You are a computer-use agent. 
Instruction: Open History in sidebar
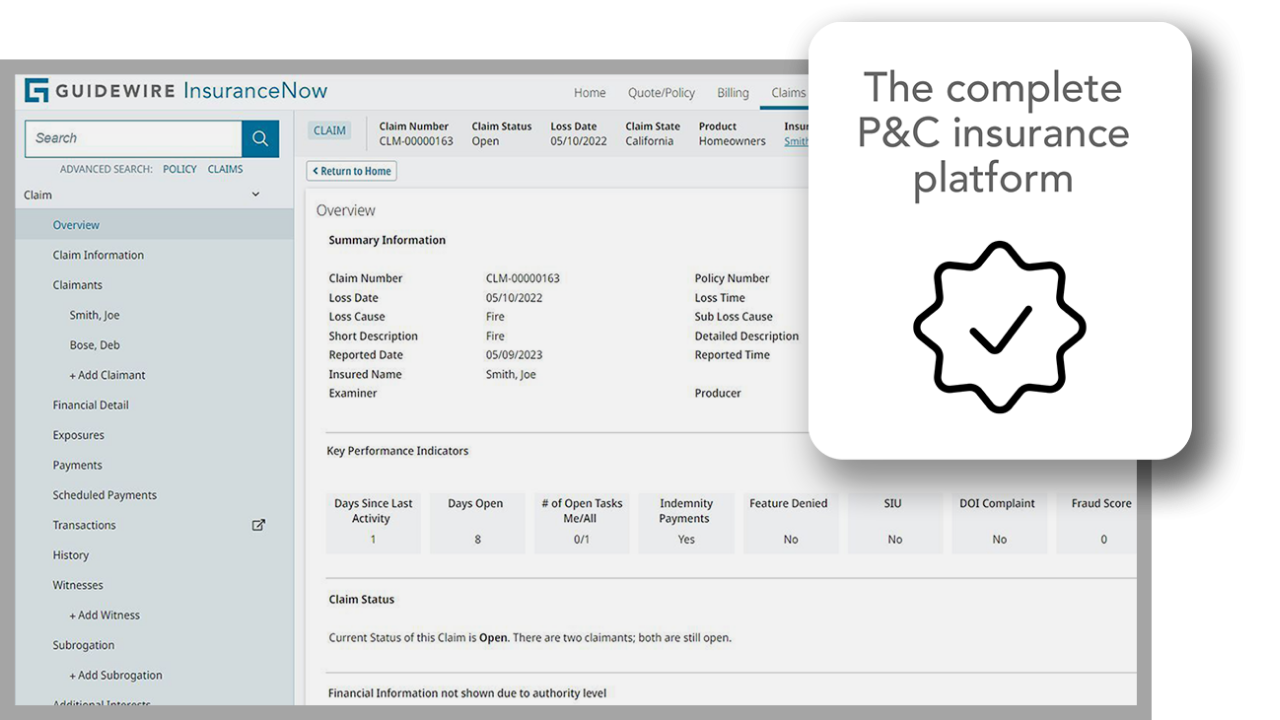pyautogui.click(x=70, y=555)
